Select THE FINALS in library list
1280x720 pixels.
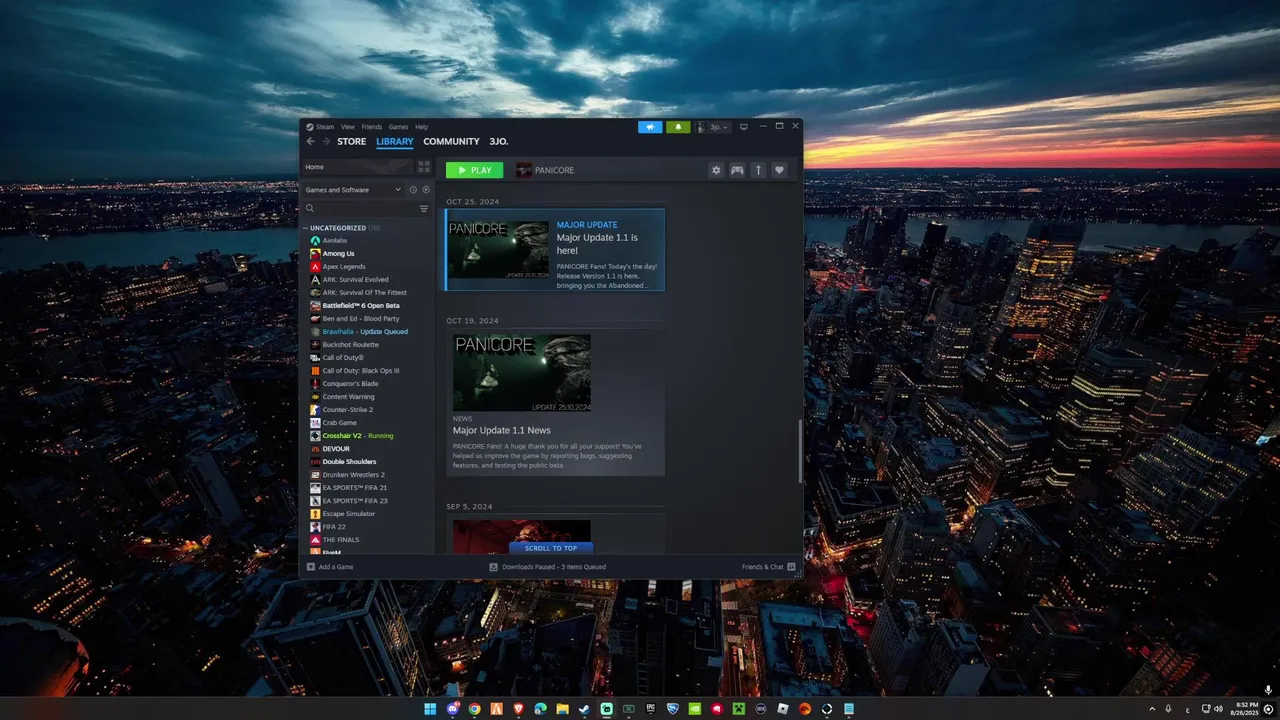click(341, 540)
